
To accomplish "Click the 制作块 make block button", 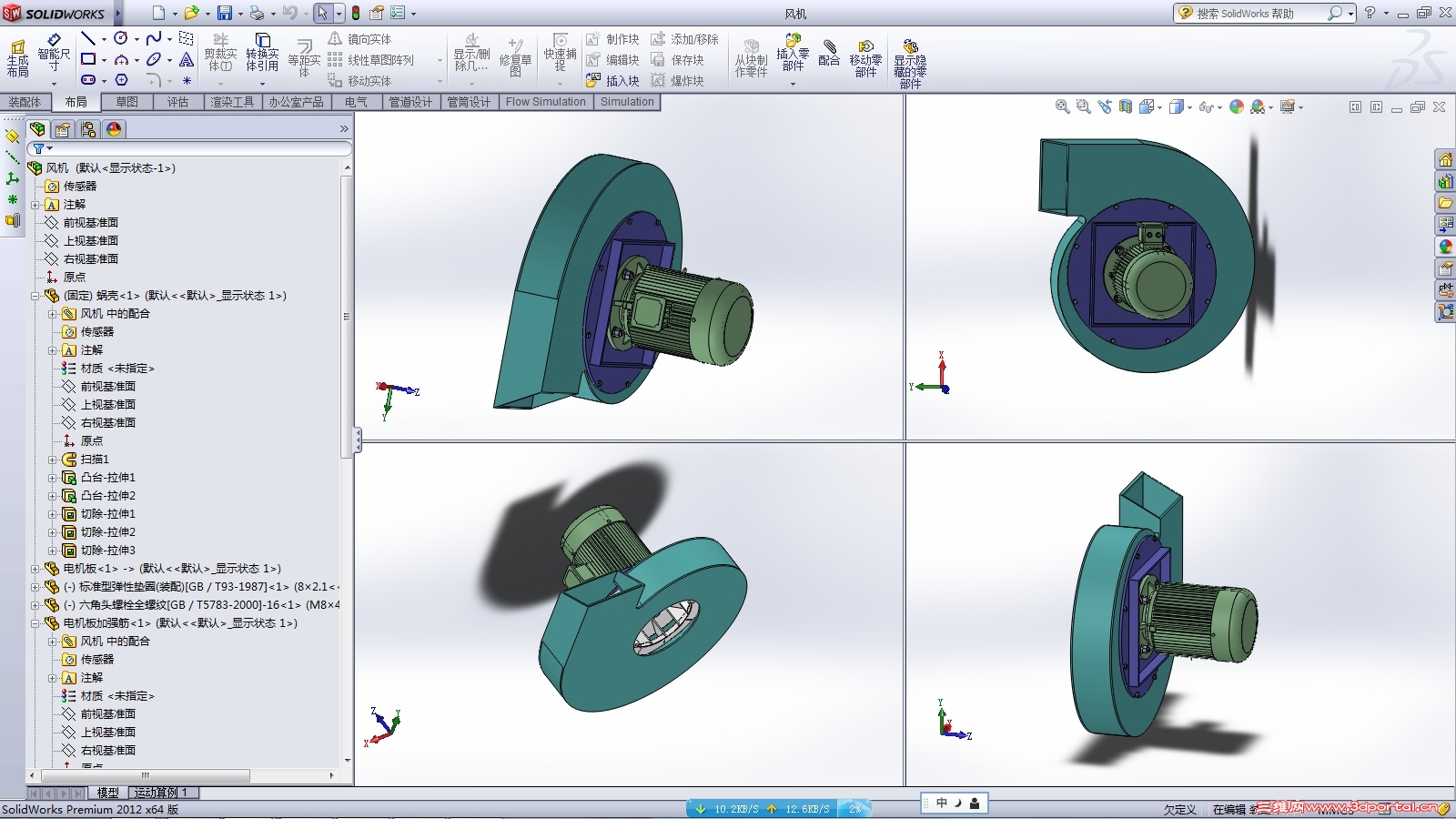I will point(612,39).
